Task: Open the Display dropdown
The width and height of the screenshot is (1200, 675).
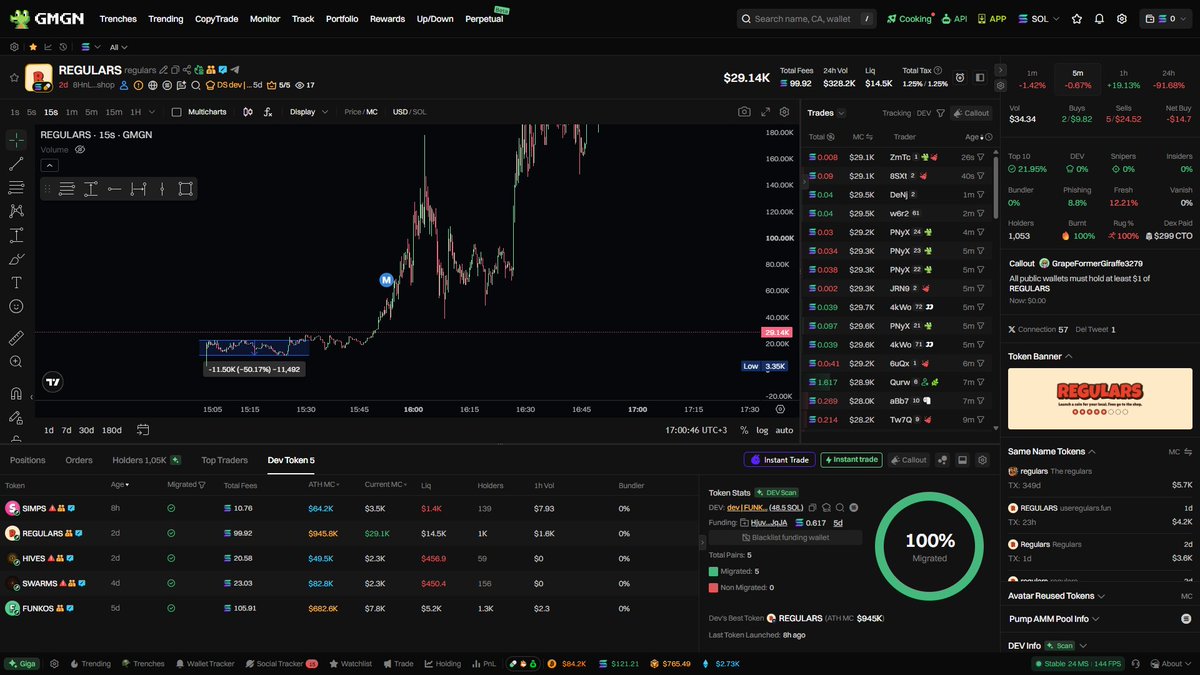Action: 309,112
